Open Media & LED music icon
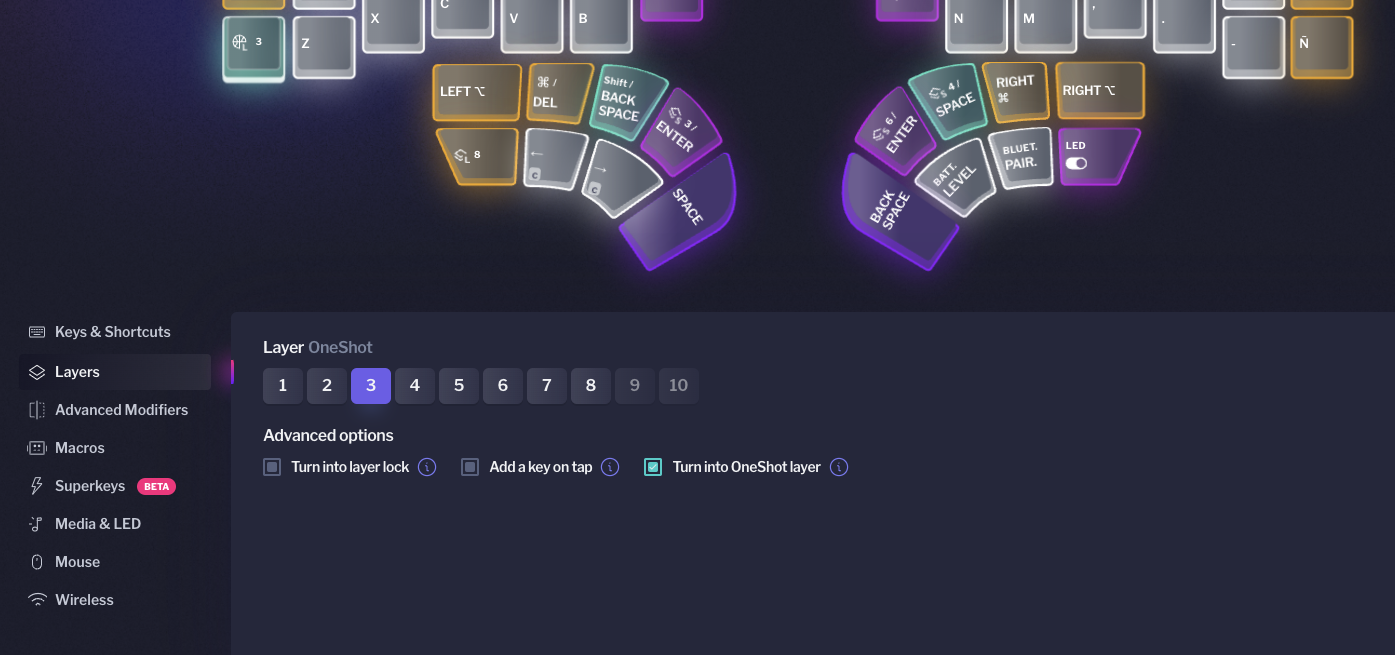Screen dimensions: 1395x655 coord(37,524)
